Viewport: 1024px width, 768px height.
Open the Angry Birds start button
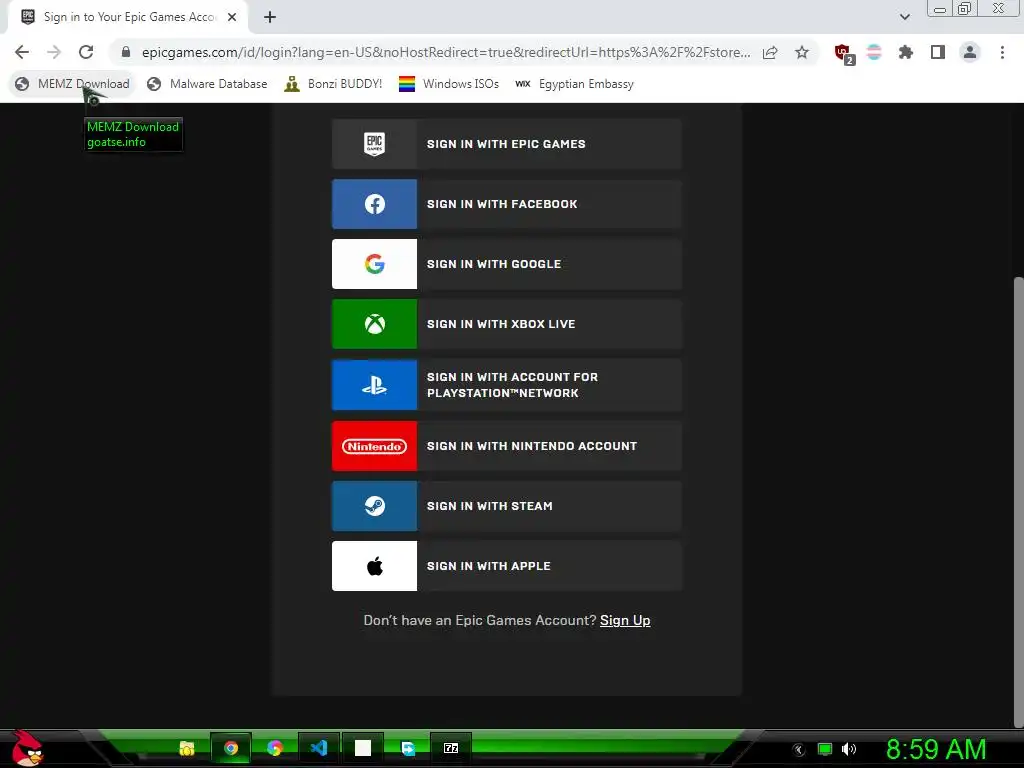[x=27, y=748]
